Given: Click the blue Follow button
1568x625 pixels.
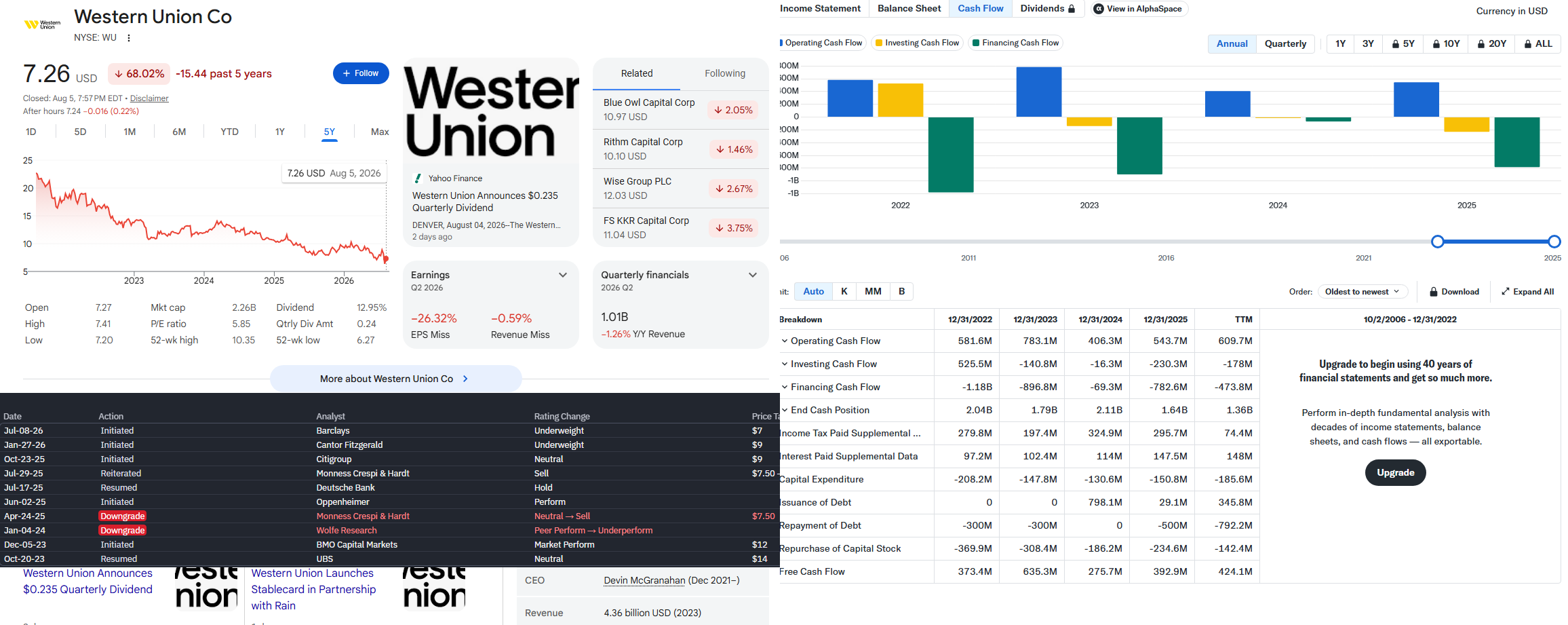Looking at the screenshot, I should coord(361,73).
